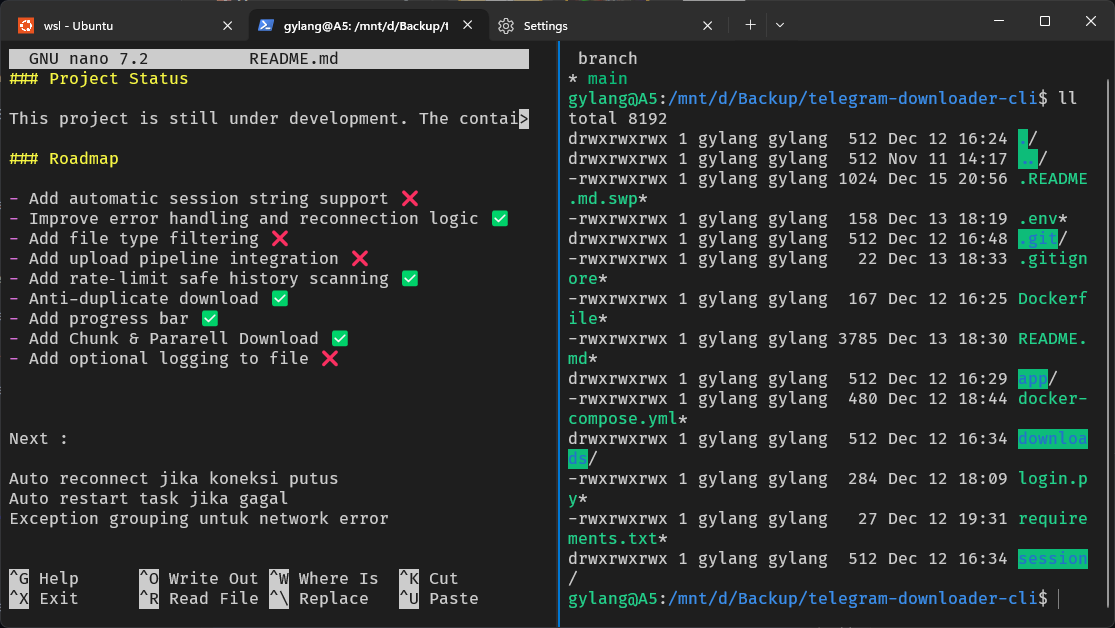Close the gylang@A5 terminal tab
The height and width of the screenshot is (628, 1115).
pyautogui.click(x=467, y=26)
